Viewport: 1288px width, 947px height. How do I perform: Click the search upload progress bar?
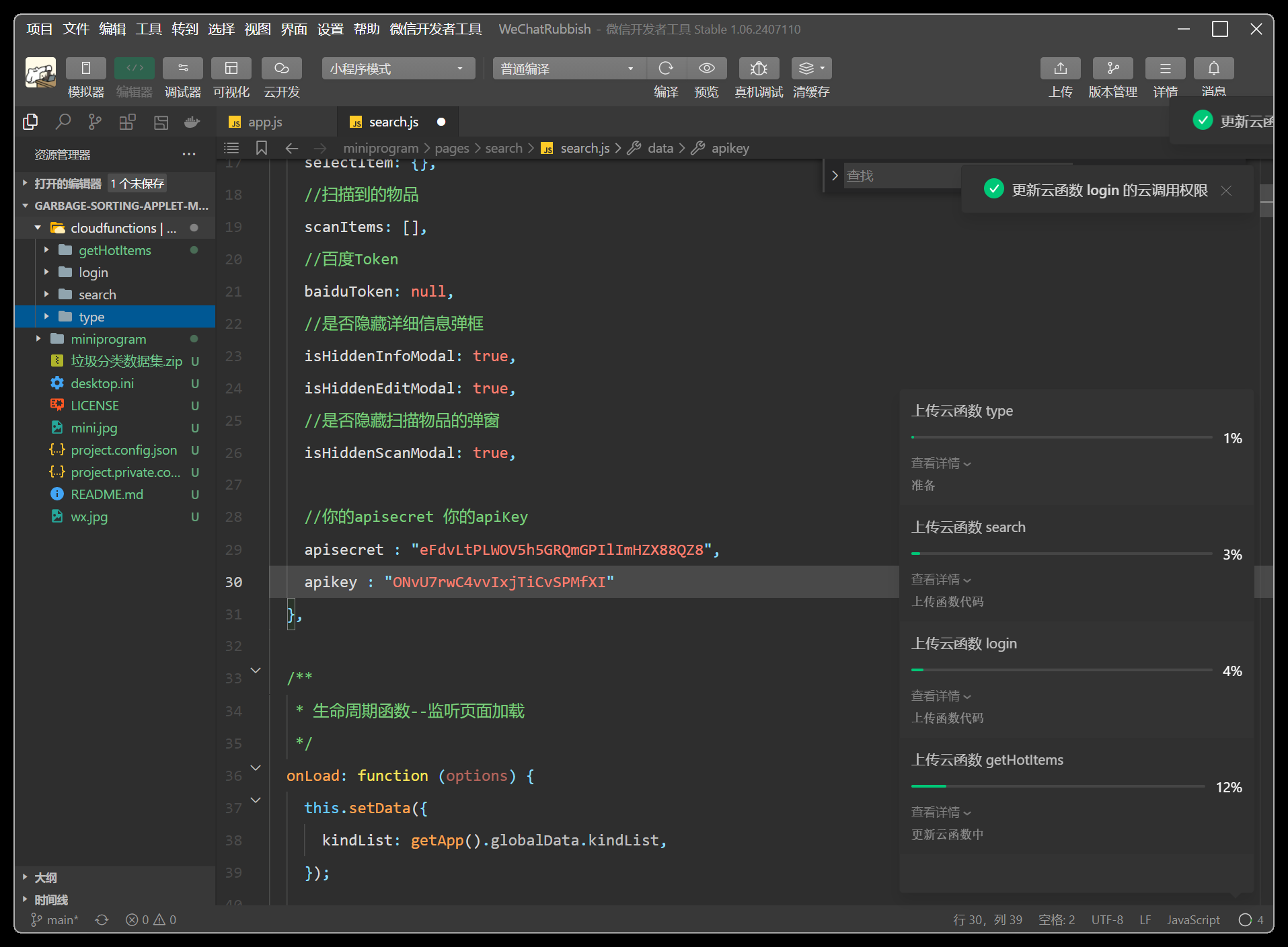(x=1061, y=554)
